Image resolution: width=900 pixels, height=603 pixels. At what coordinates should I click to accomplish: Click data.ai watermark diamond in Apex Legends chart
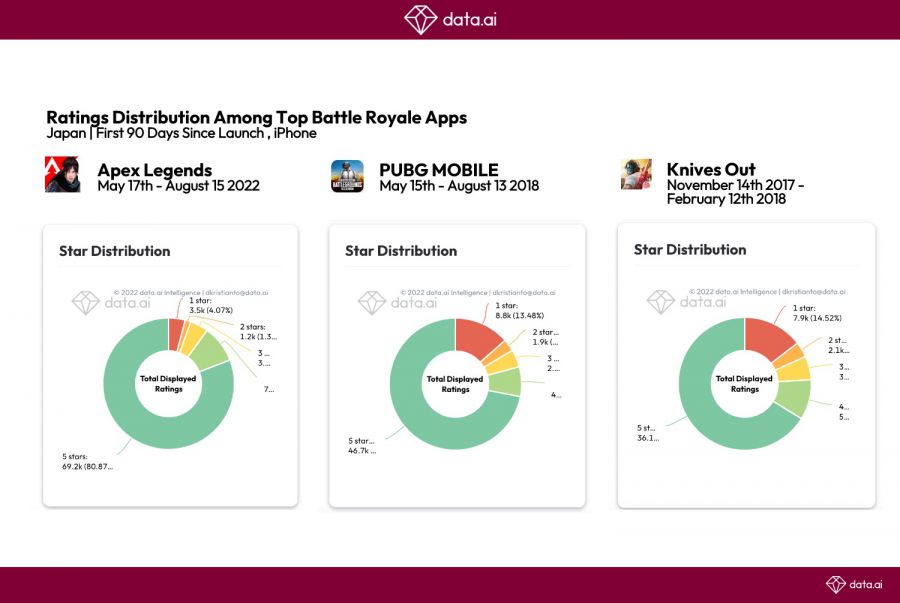(85, 303)
